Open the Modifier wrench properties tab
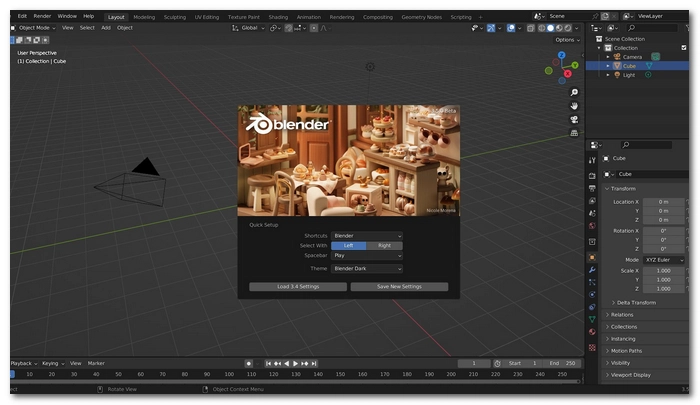Viewport: 700px width, 405px height. pyautogui.click(x=592, y=270)
